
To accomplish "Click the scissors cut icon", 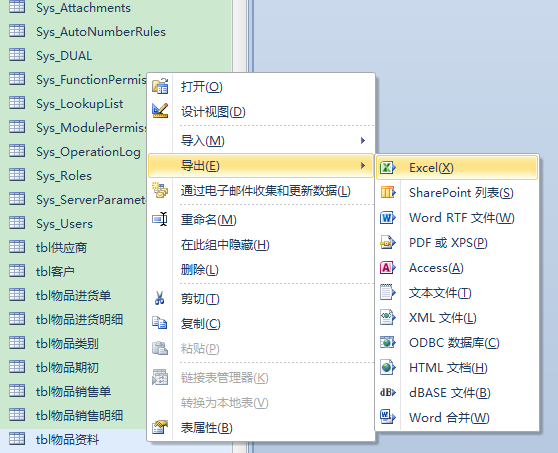I will click(x=159, y=298).
